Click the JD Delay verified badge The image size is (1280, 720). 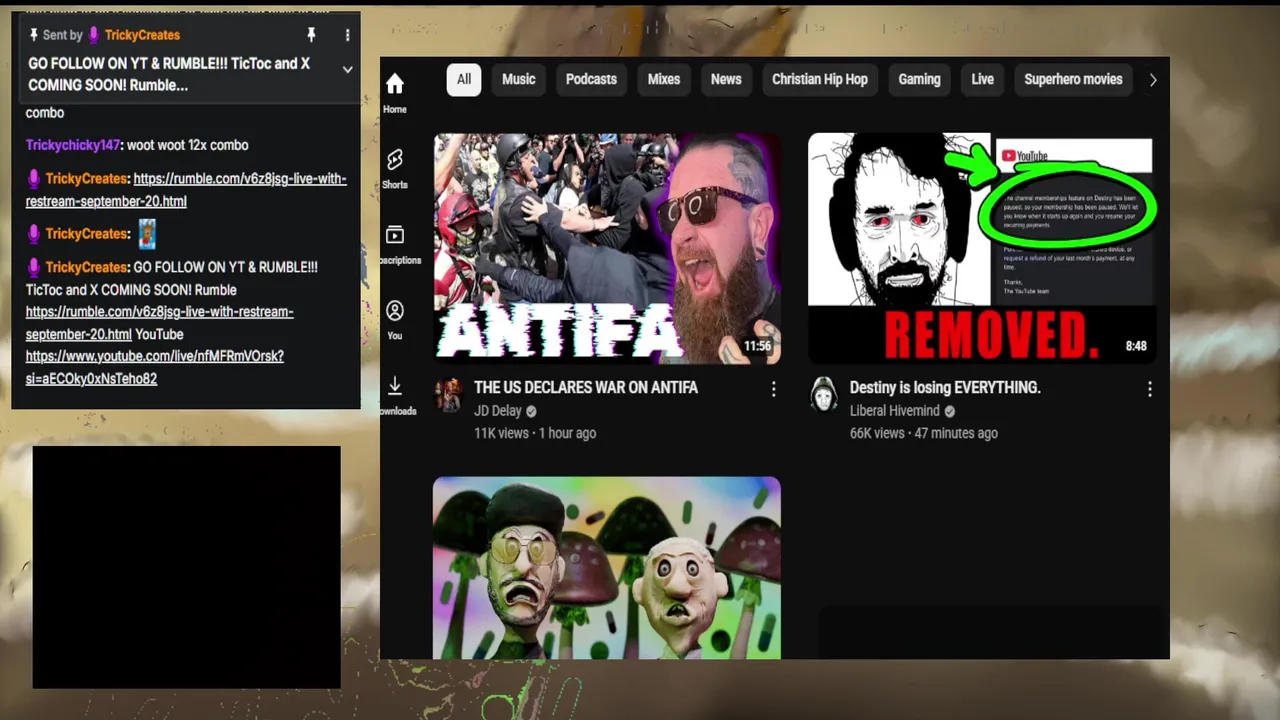pos(531,411)
